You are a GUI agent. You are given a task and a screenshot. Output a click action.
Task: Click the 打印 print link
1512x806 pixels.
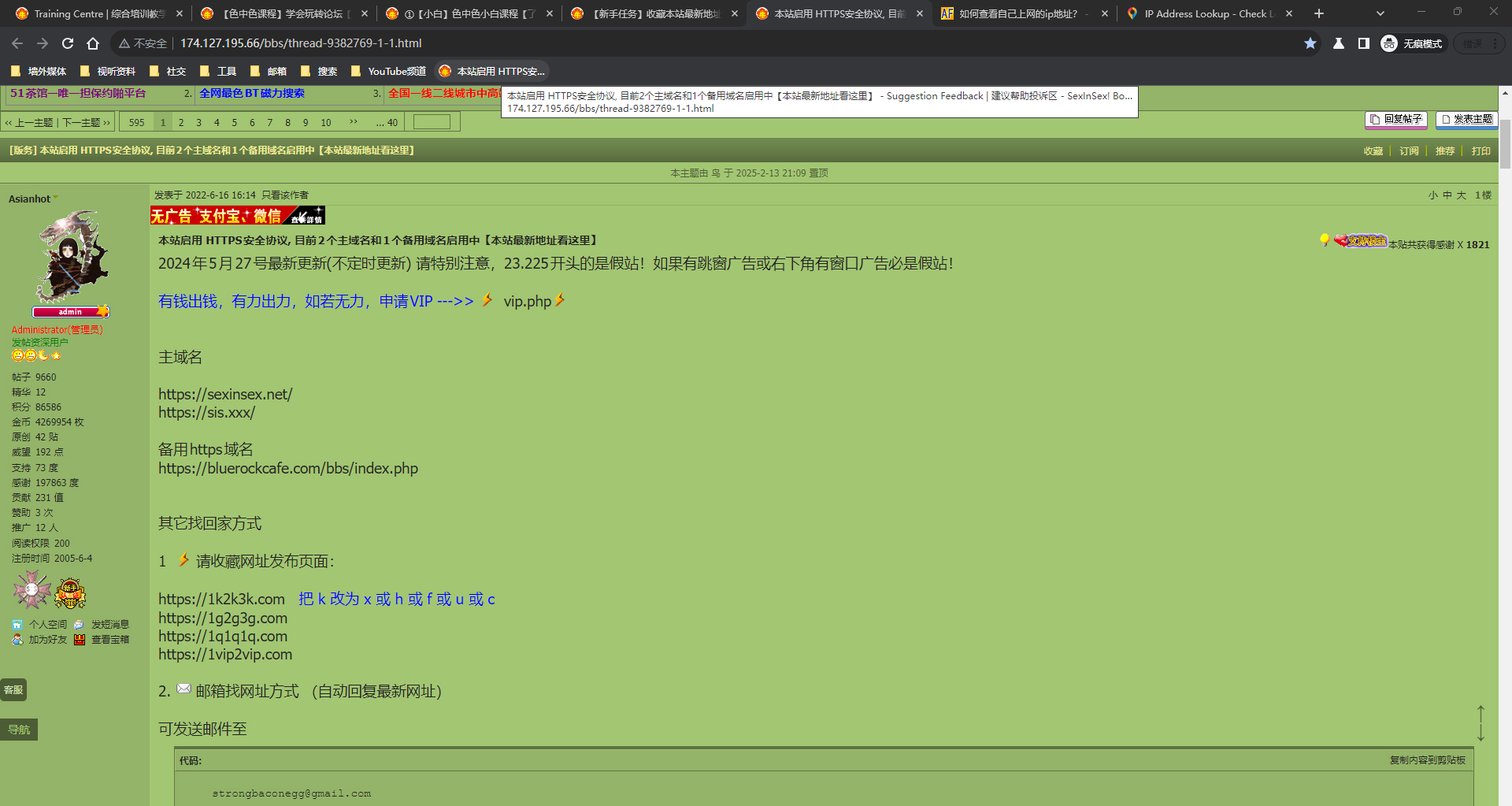[1481, 150]
